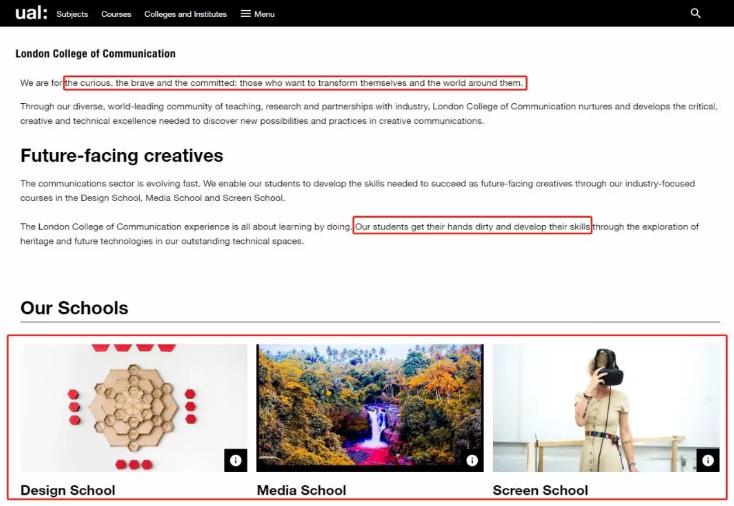Click the highlighted 'hands dirty' sentence
Screen dimensions: 734x506
pos(472,227)
